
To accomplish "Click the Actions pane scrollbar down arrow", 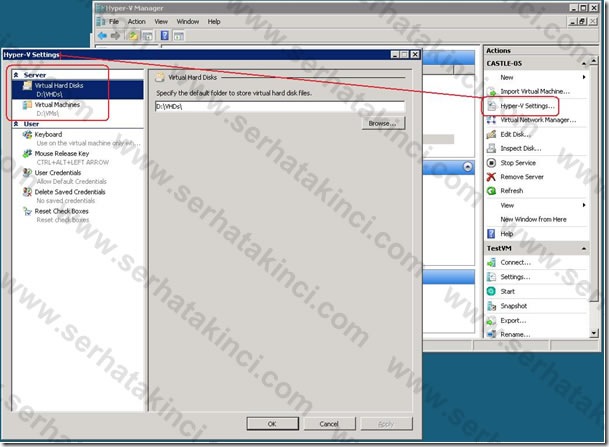I will [594, 333].
